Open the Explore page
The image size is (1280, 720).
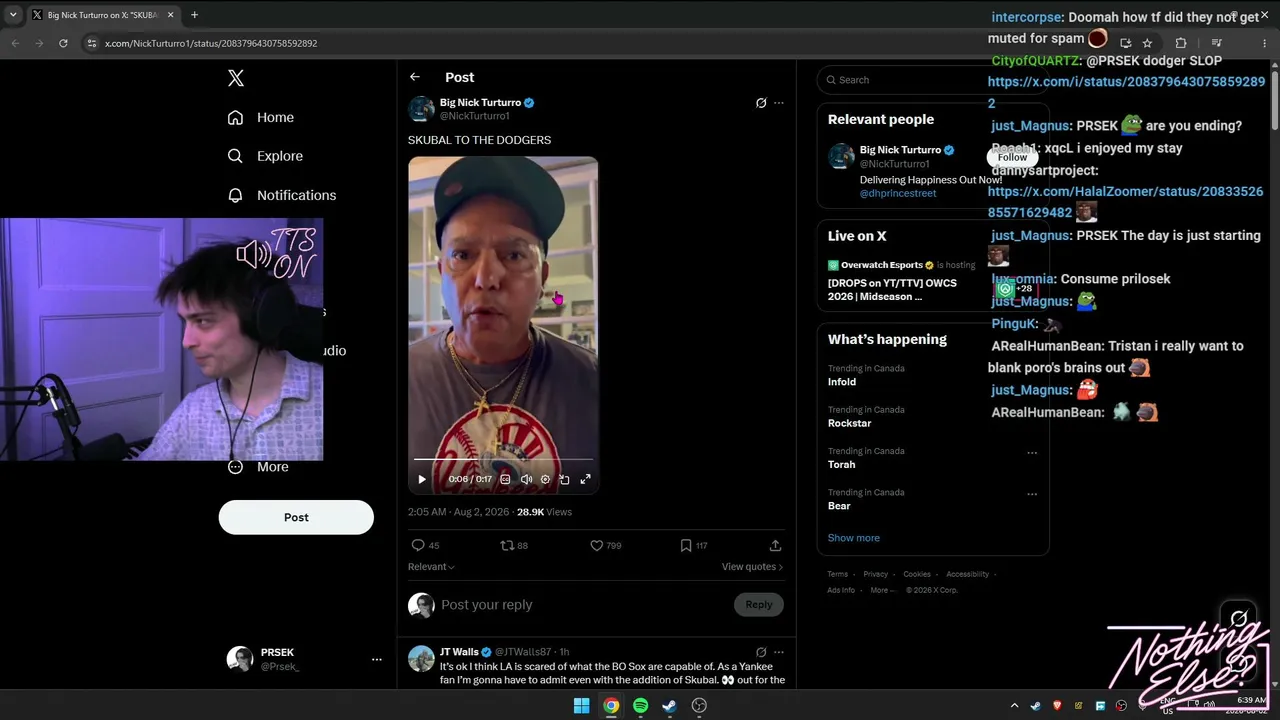(x=265, y=156)
